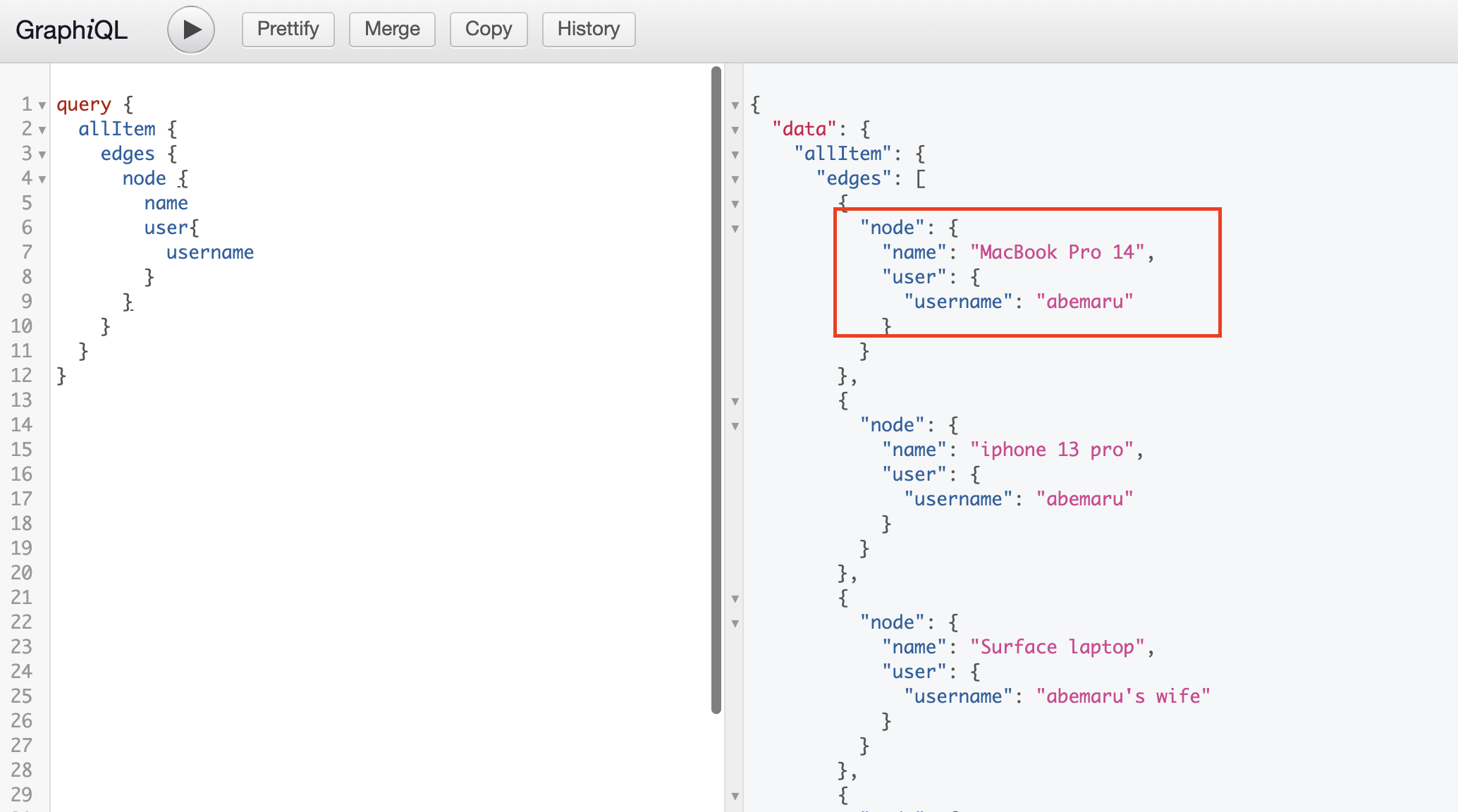This screenshot has width=1458, height=812.
Task: Click the "abemaru's wife" username value
Action: (1122, 696)
